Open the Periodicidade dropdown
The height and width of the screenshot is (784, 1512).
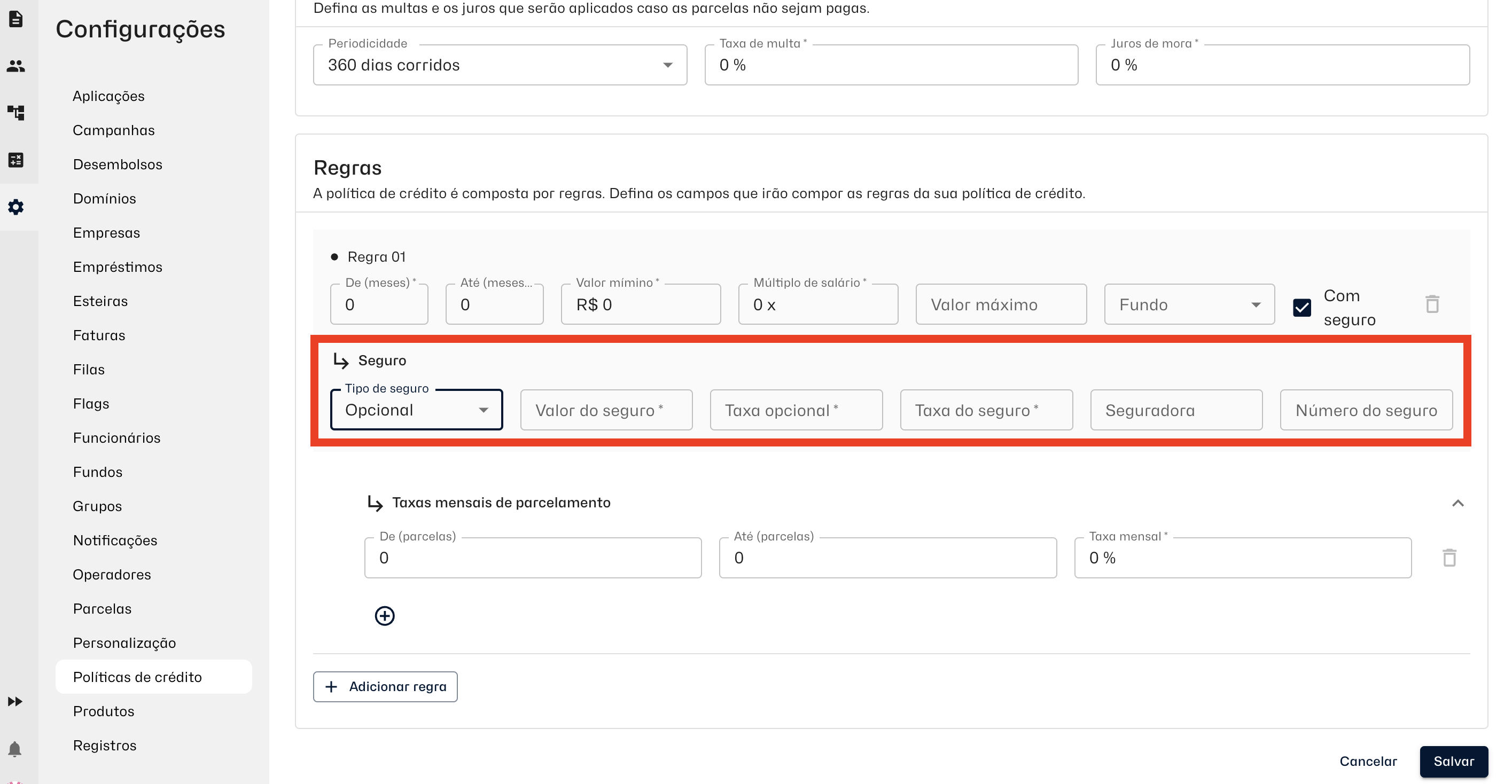[x=500, y=65]
